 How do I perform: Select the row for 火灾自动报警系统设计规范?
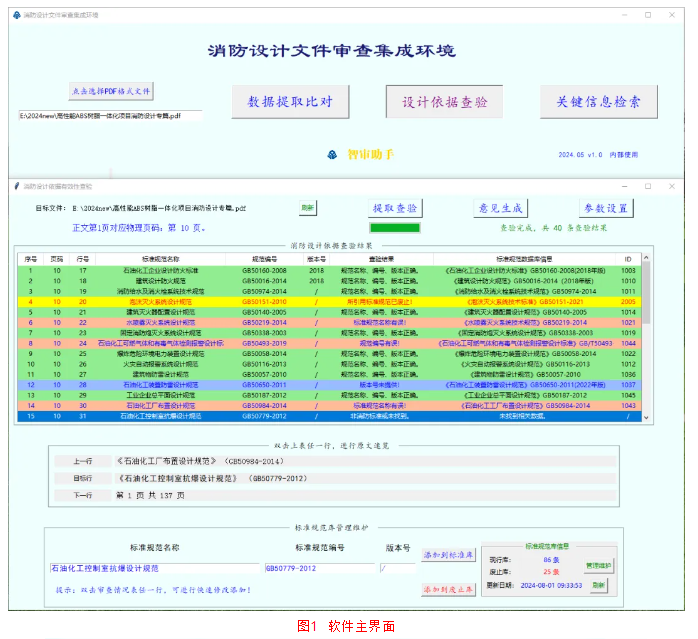pyautogui.click(x=329, y=364)
